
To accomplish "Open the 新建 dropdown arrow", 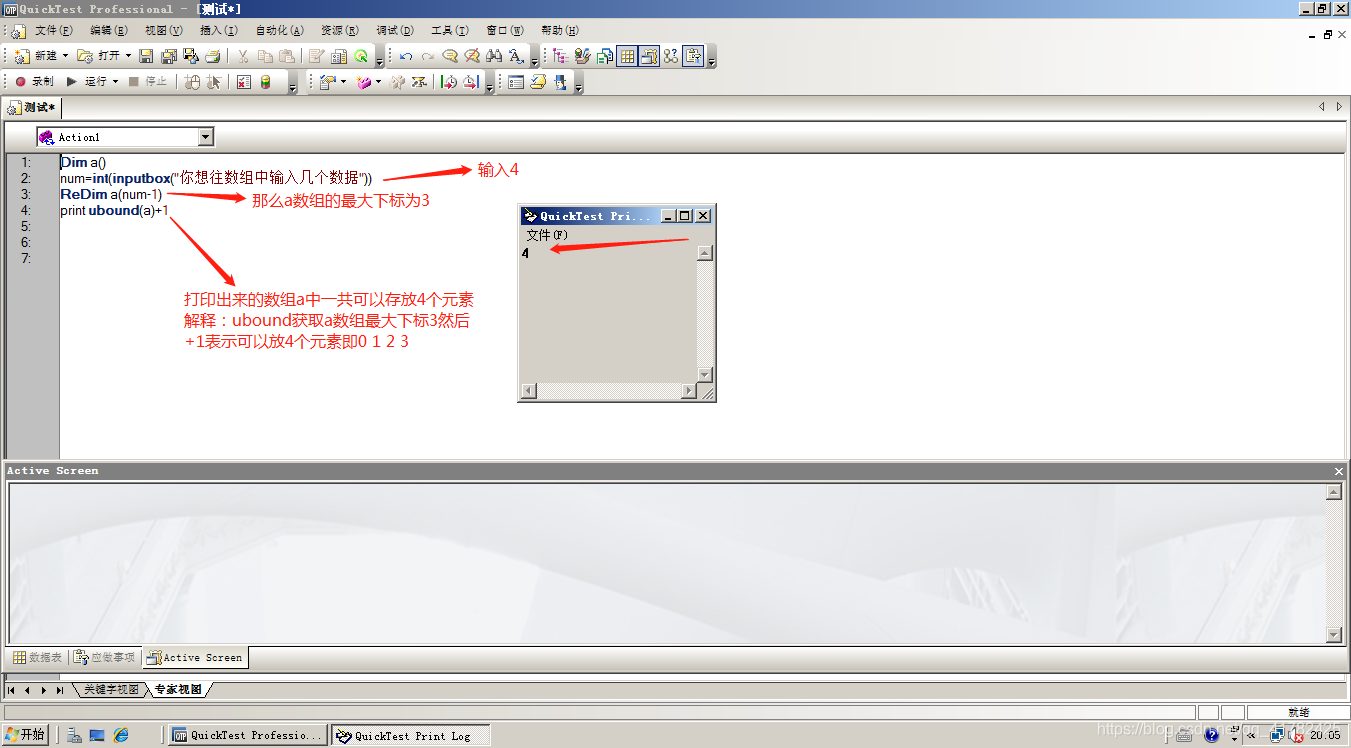I will [66, 56].
